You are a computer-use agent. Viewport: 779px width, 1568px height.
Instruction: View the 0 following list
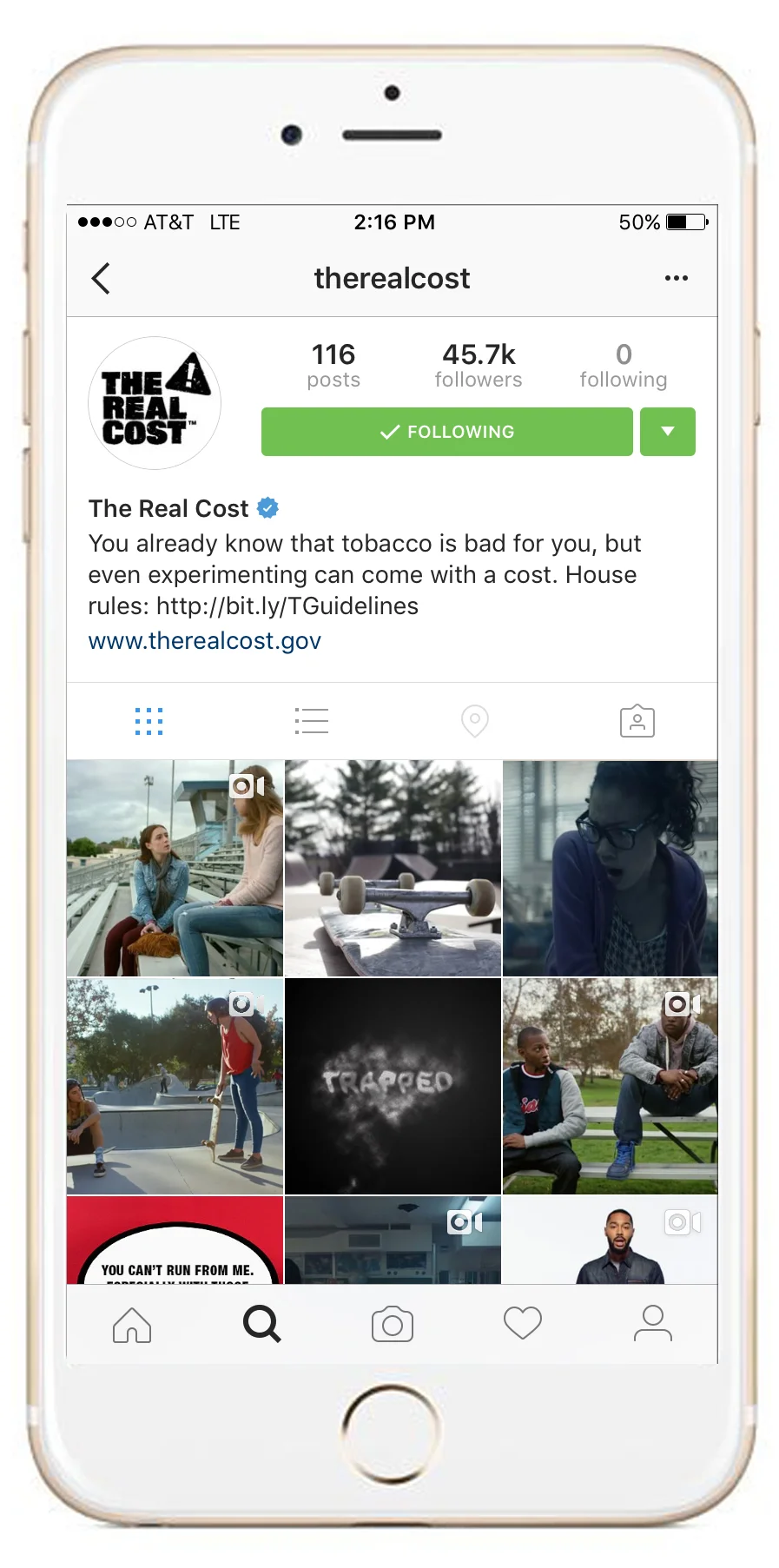pos(624,366)
